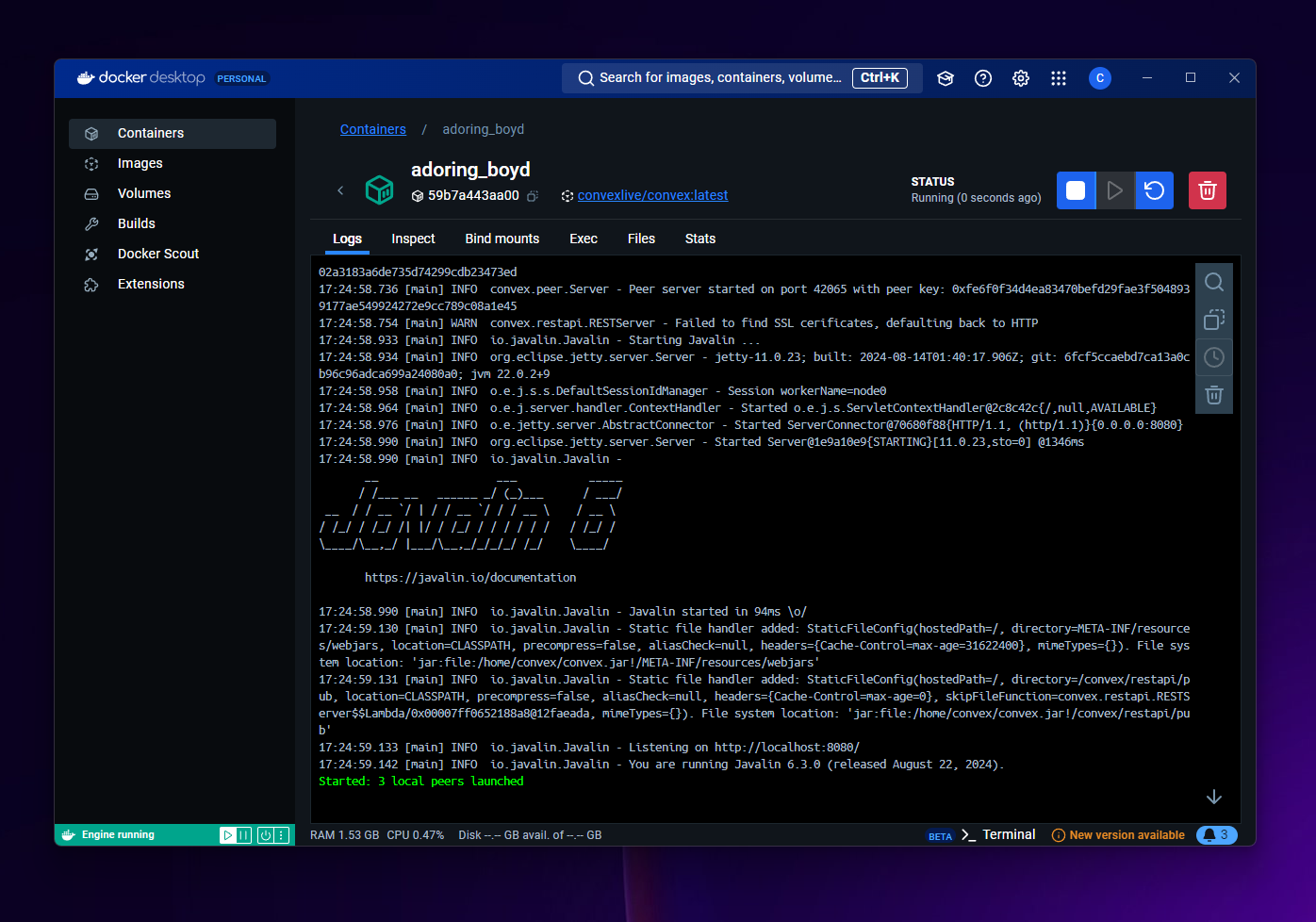Open the apps grid menu

coord(1059,78)
